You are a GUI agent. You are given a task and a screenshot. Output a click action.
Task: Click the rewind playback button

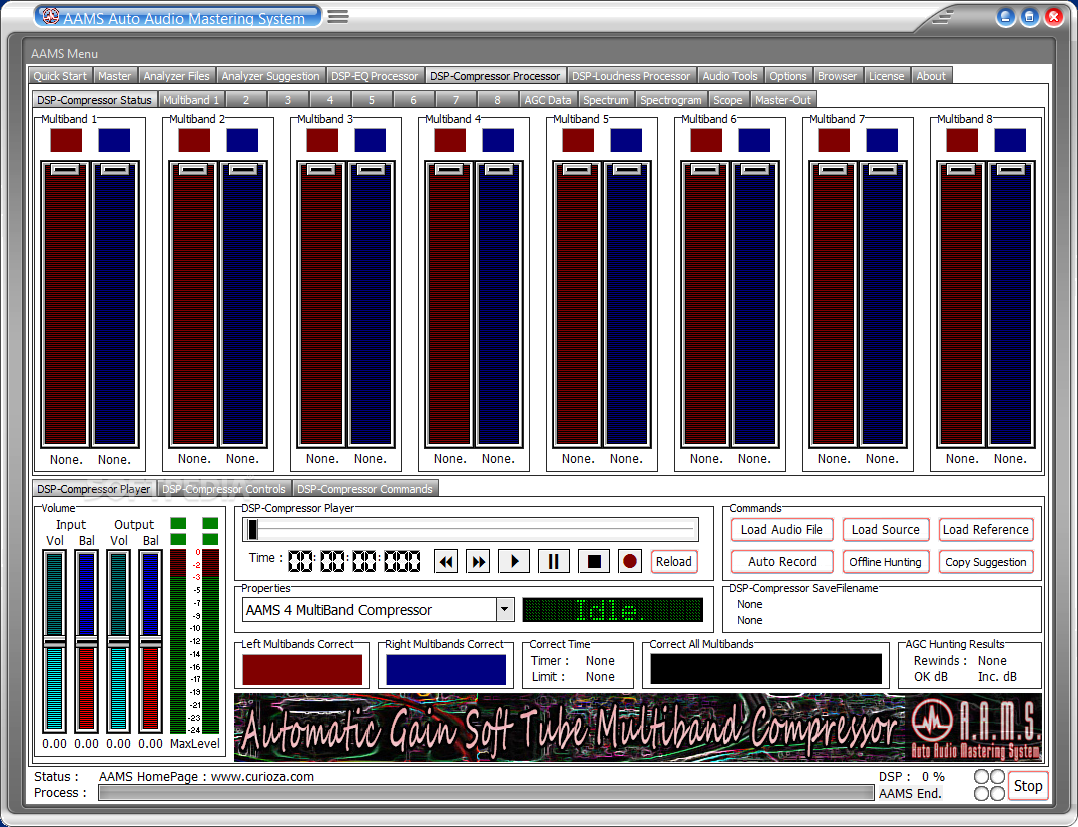pos(446,562)
